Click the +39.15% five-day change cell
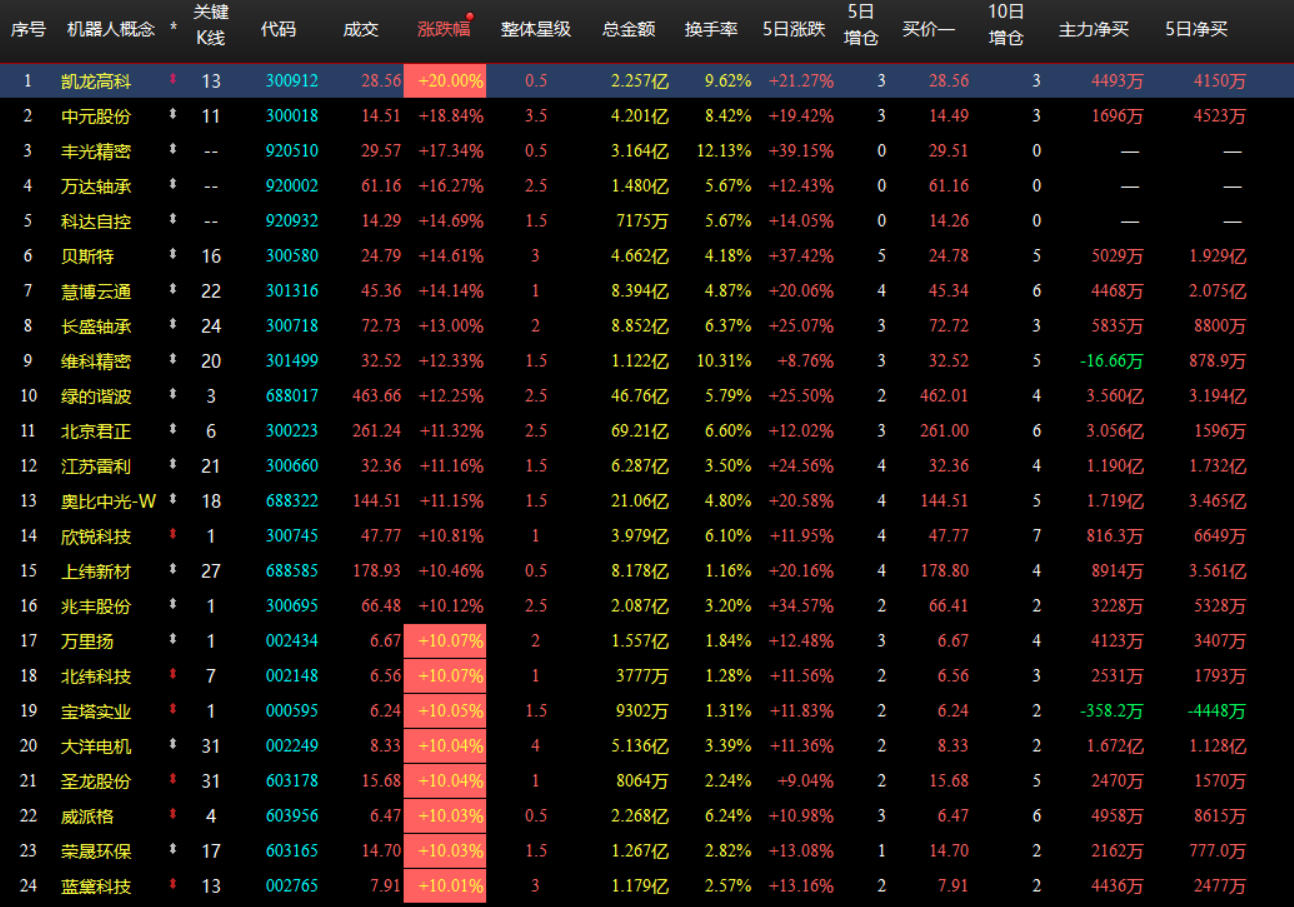This screenshot has height=907, width=1294. tap(801, 151)
